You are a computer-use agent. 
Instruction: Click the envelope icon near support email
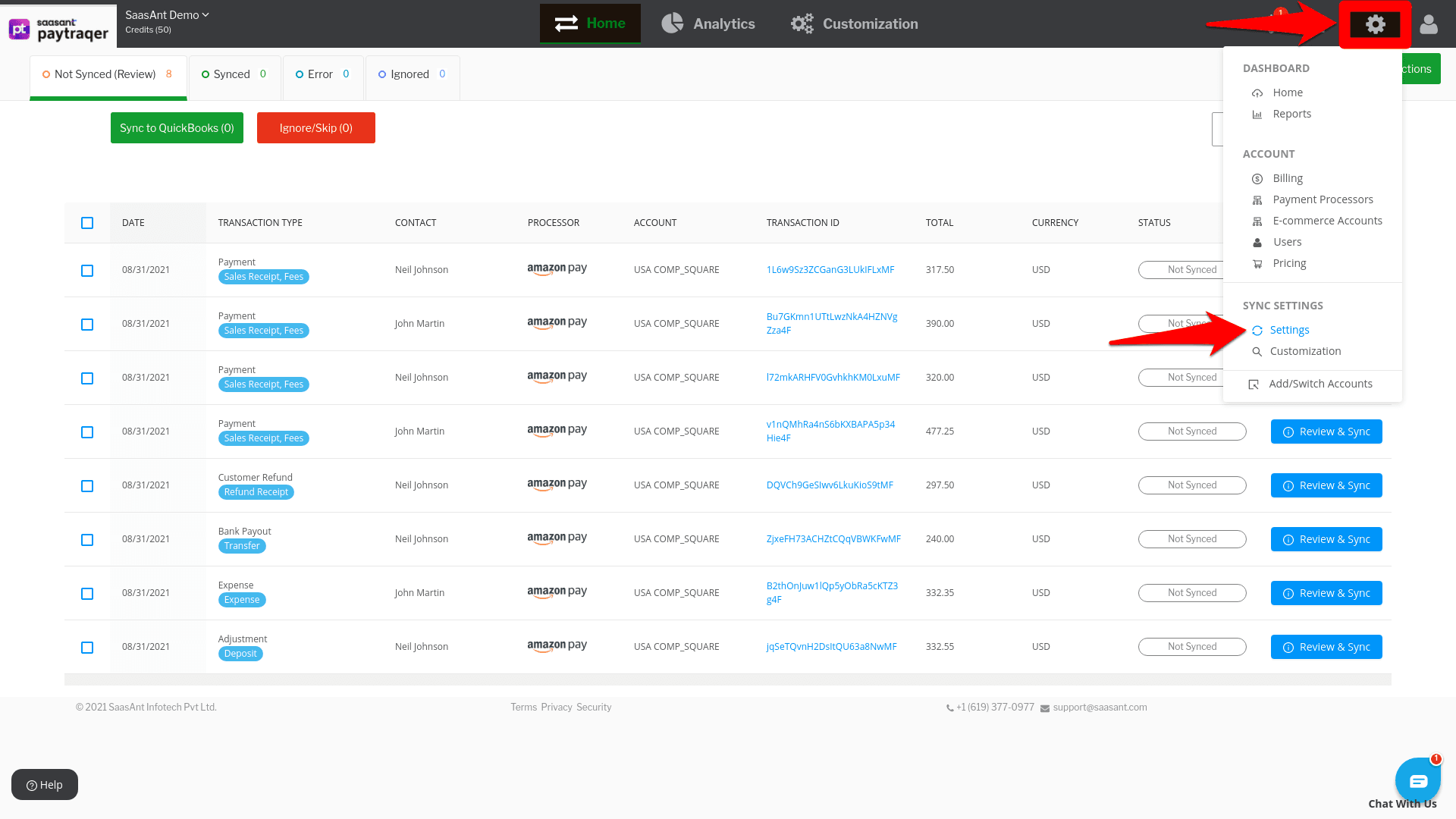point(1045,708)
